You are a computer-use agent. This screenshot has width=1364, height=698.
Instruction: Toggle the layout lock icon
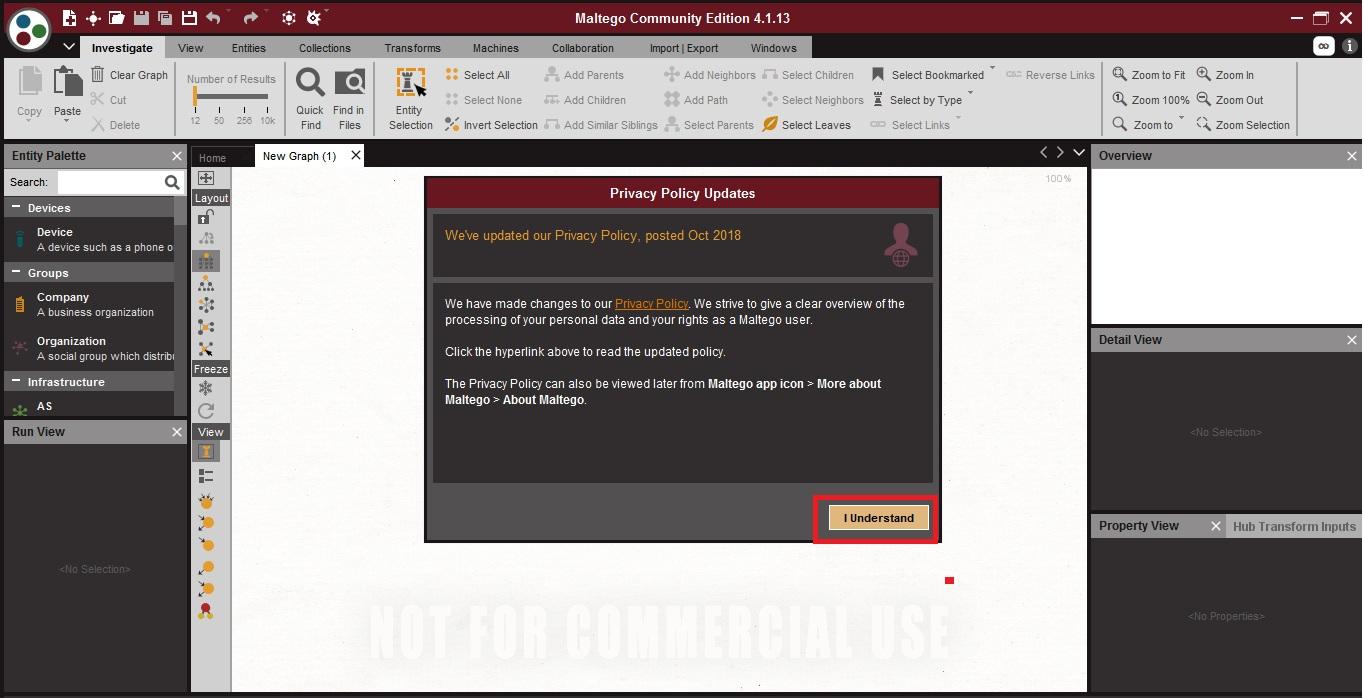pyautogui.click(x=205, y=216)
